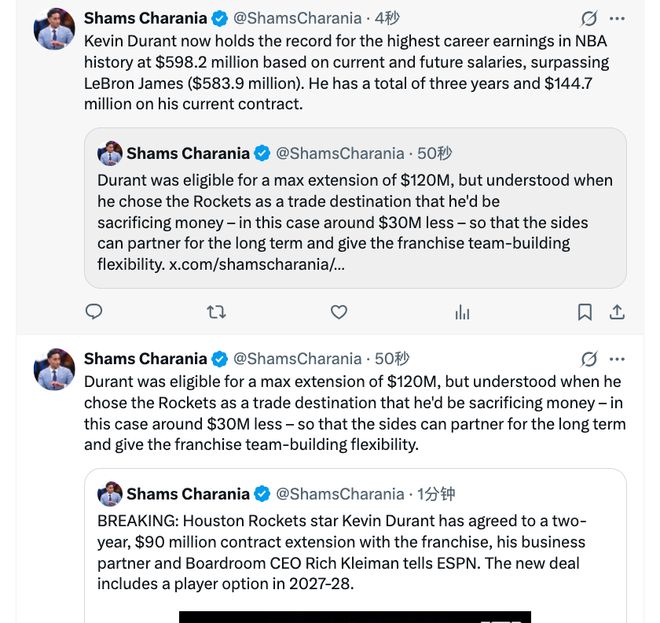The width and height of the screenshot is (660, 623).
Task: Open Grok icon on second tweet
Action: coord(589,359)
